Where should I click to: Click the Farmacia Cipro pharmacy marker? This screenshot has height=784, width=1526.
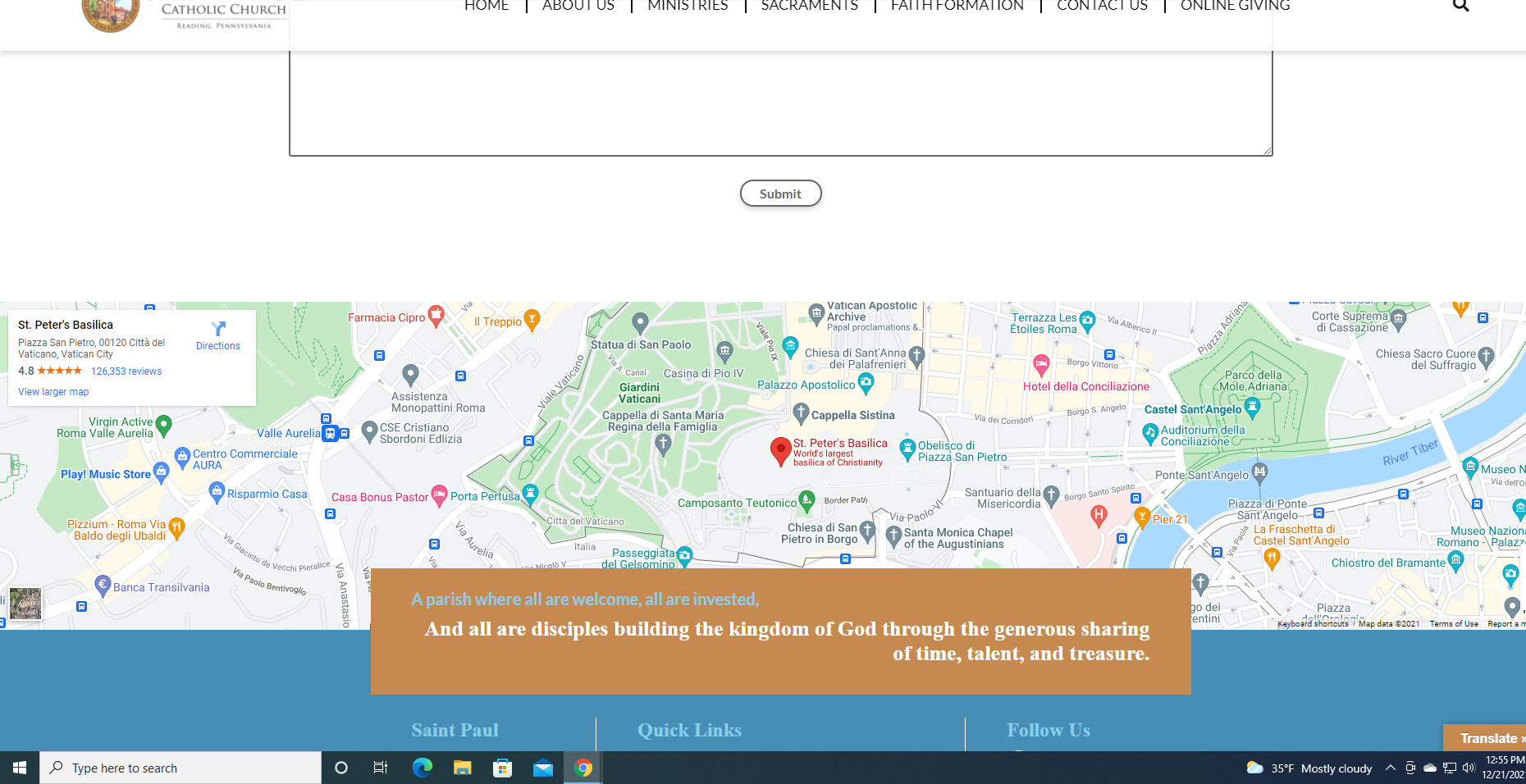pyautogui.click(x=436, y=315)
